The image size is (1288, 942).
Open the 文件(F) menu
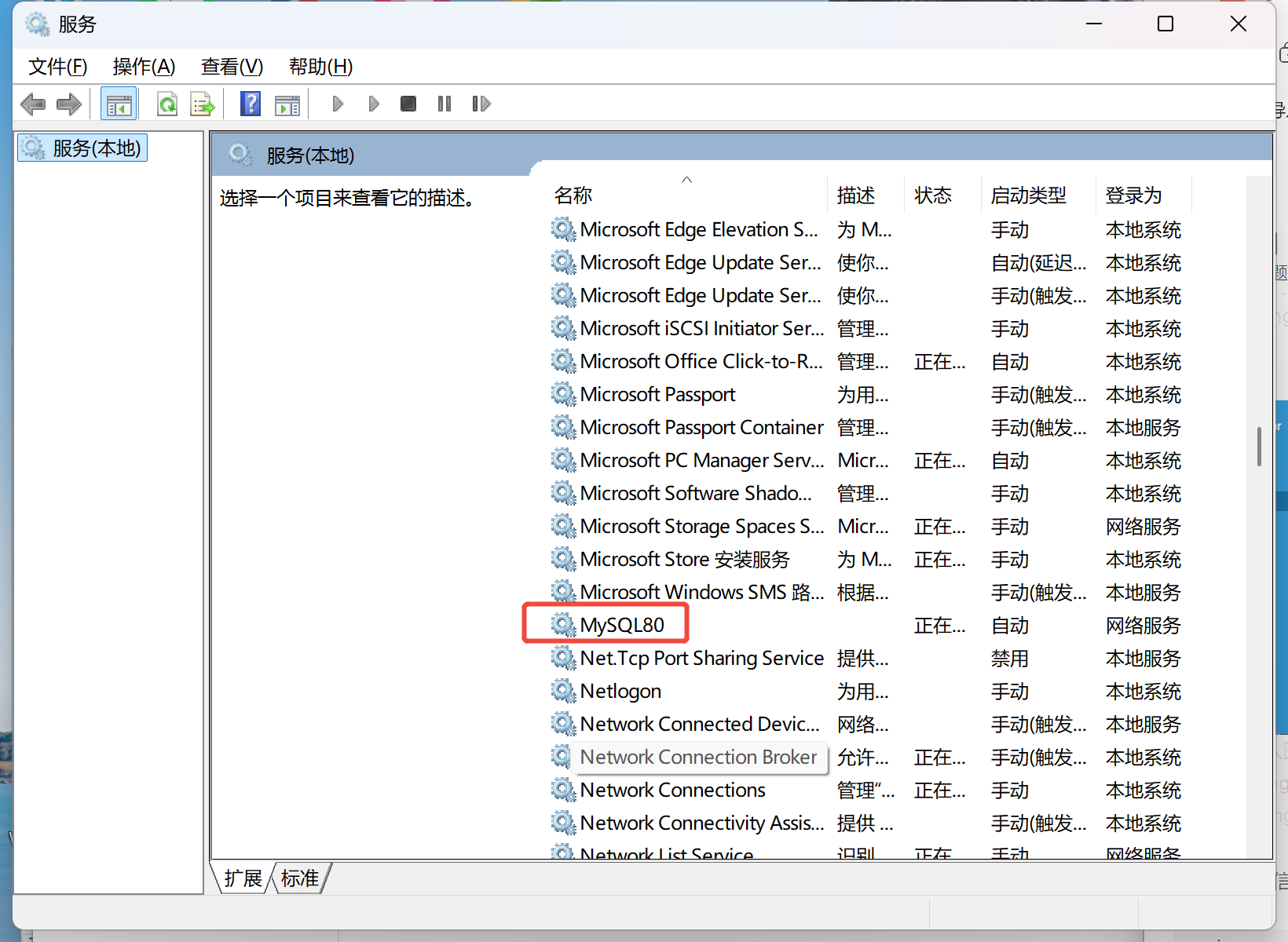tap(58, 67)
